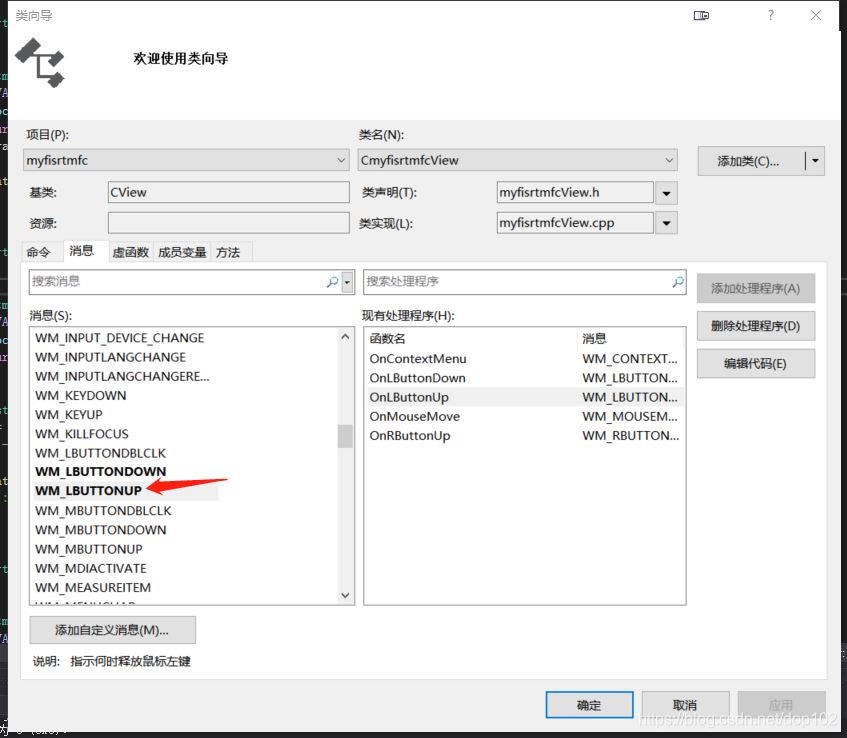Select the OnContextMenu handler row

525,359
